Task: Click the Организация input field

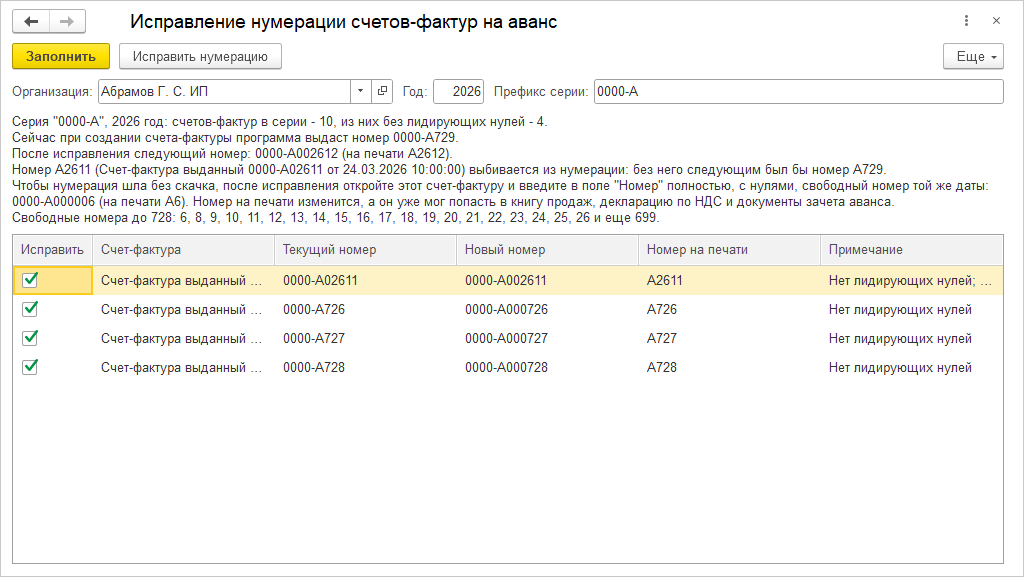Action: click(x=224, y=91)
